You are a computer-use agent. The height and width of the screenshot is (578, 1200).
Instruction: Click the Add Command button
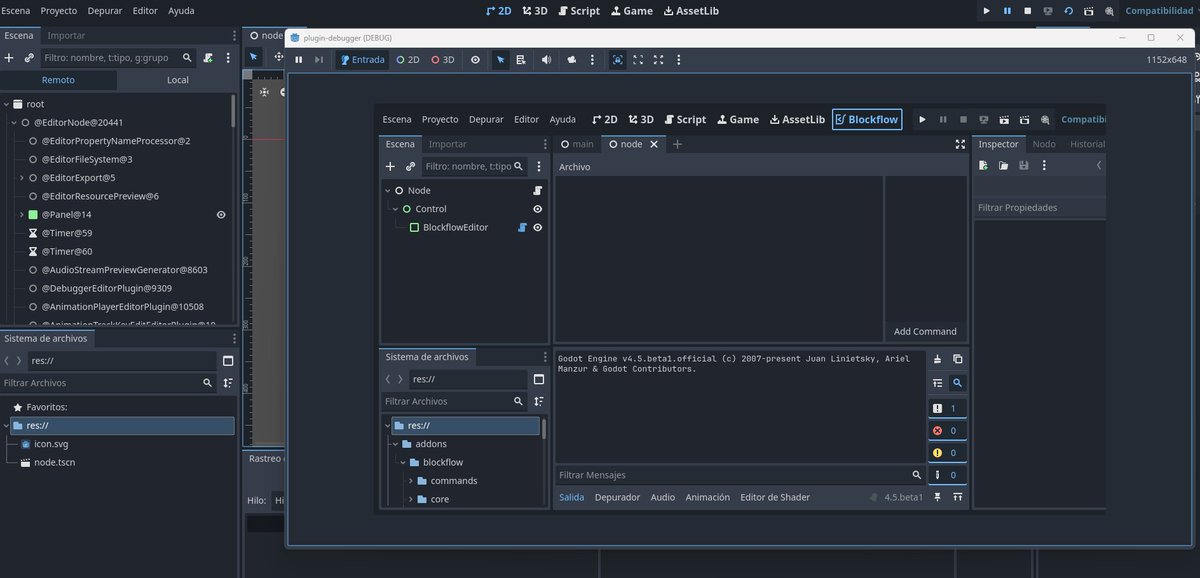pos(925,331)
